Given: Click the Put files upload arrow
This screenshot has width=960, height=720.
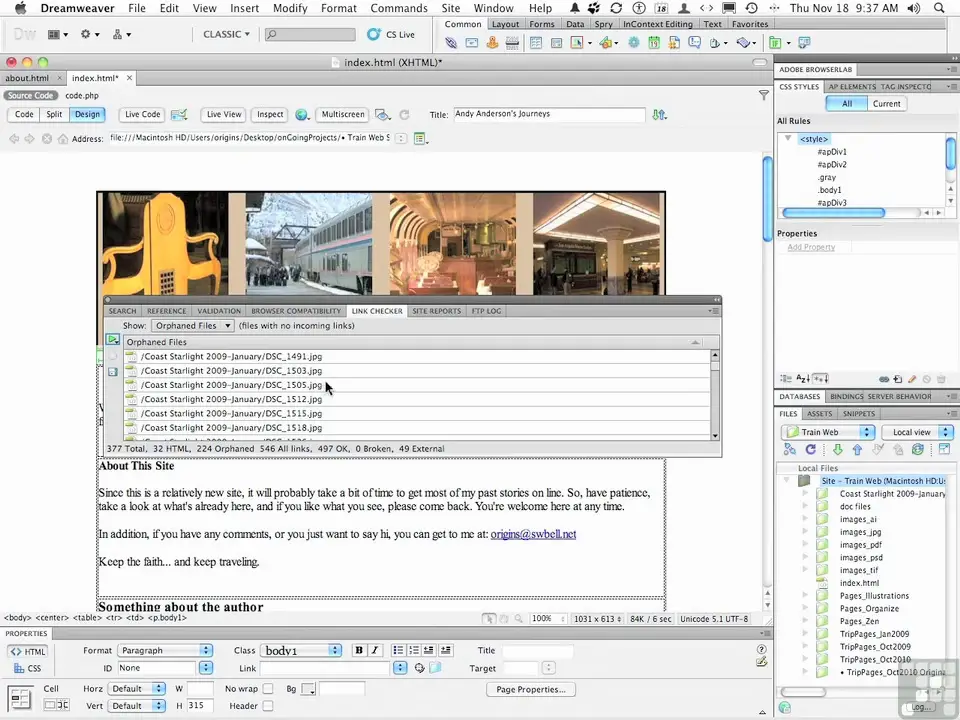Looking at the screenshot, I should tap(859, 450).
